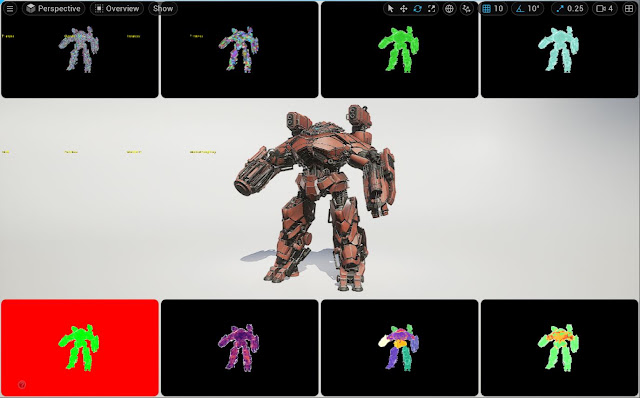Select the translate move gizmo tool
640x398 pixels.
click(404, 9)
